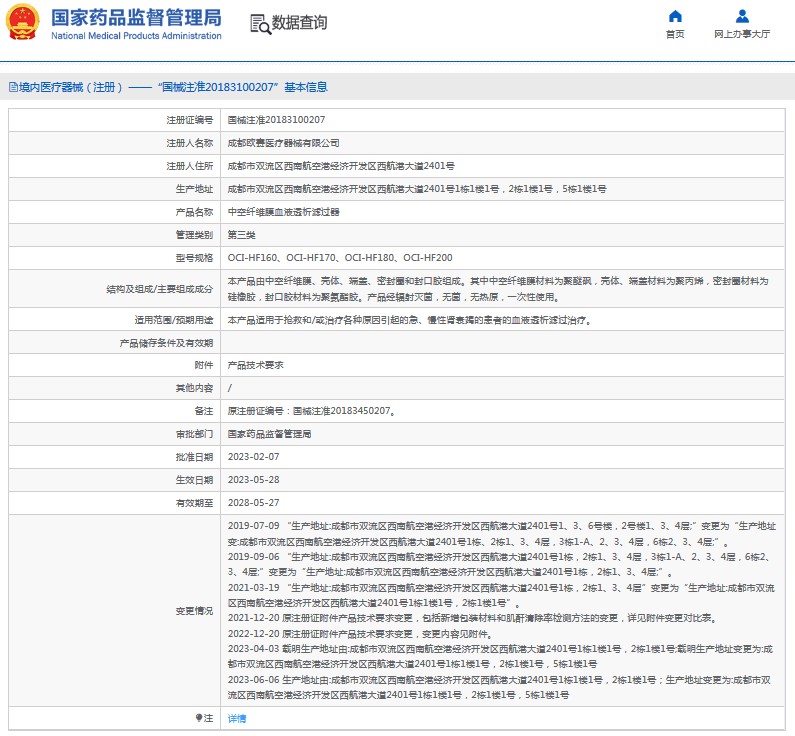795x736 pixels.
Task: Click the 注册证编号 row label
Action: 190,120
